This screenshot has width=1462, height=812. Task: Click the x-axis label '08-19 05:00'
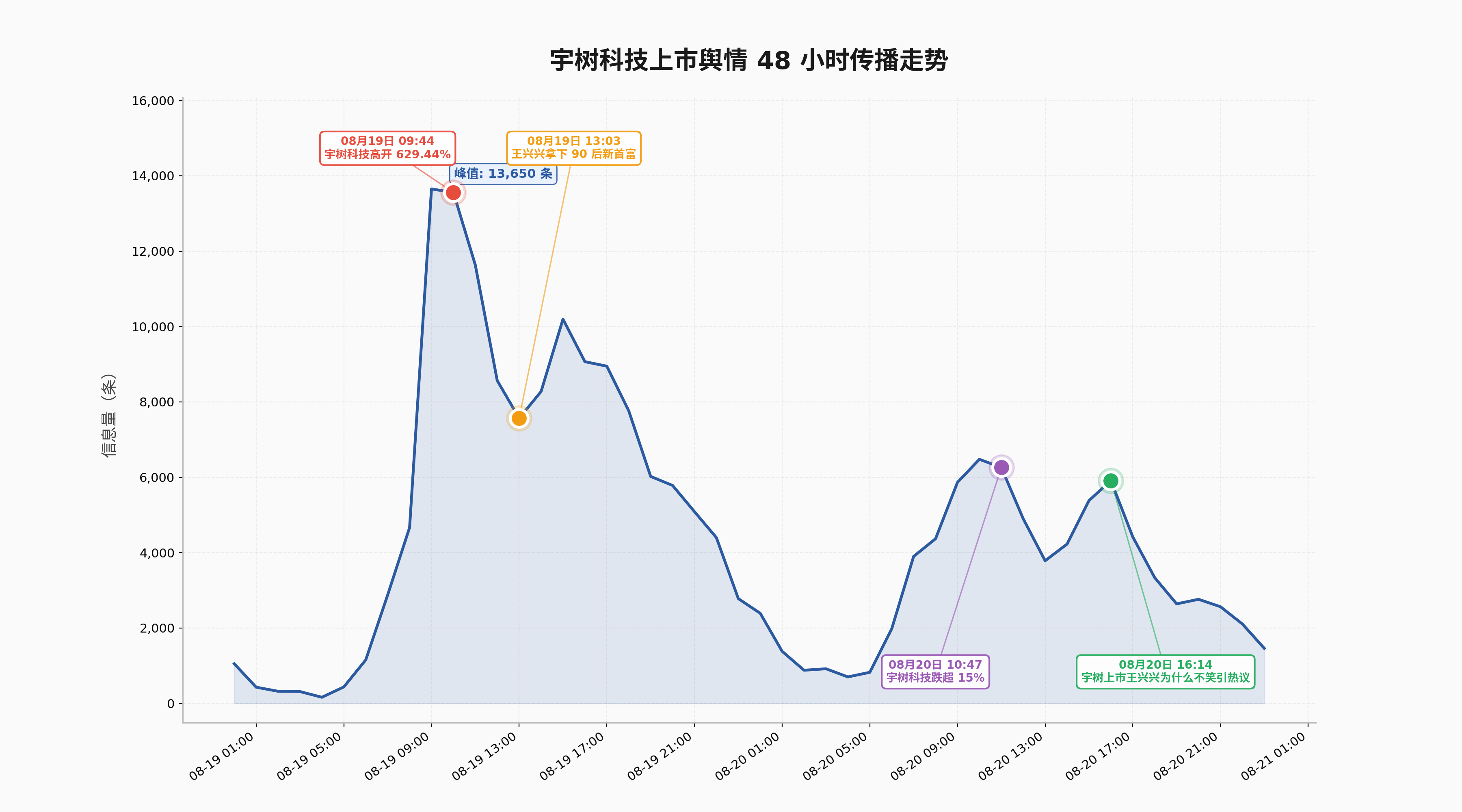[310, 756]
